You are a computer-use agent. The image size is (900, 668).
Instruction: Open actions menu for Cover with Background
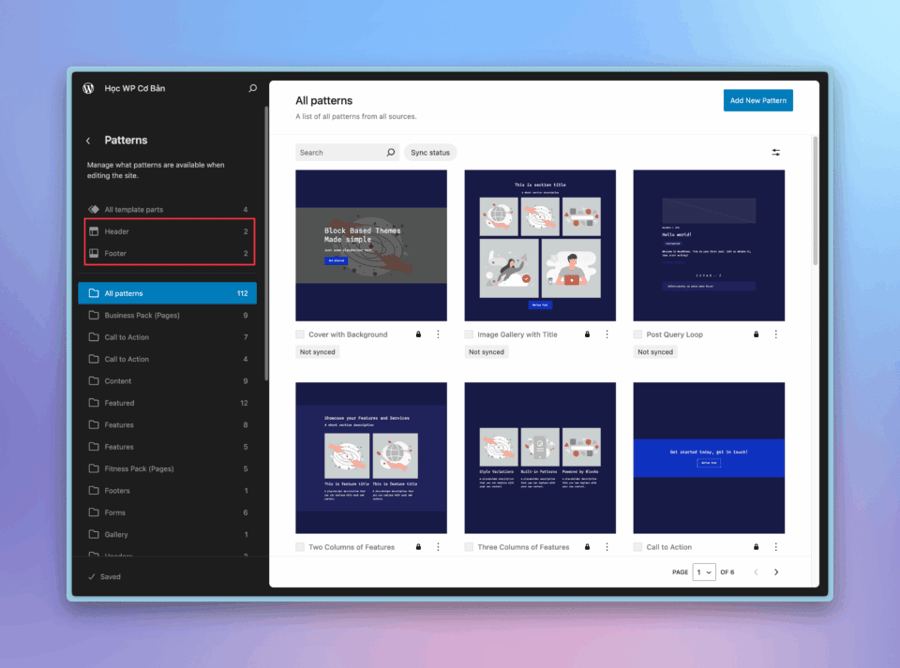[438, 335]
